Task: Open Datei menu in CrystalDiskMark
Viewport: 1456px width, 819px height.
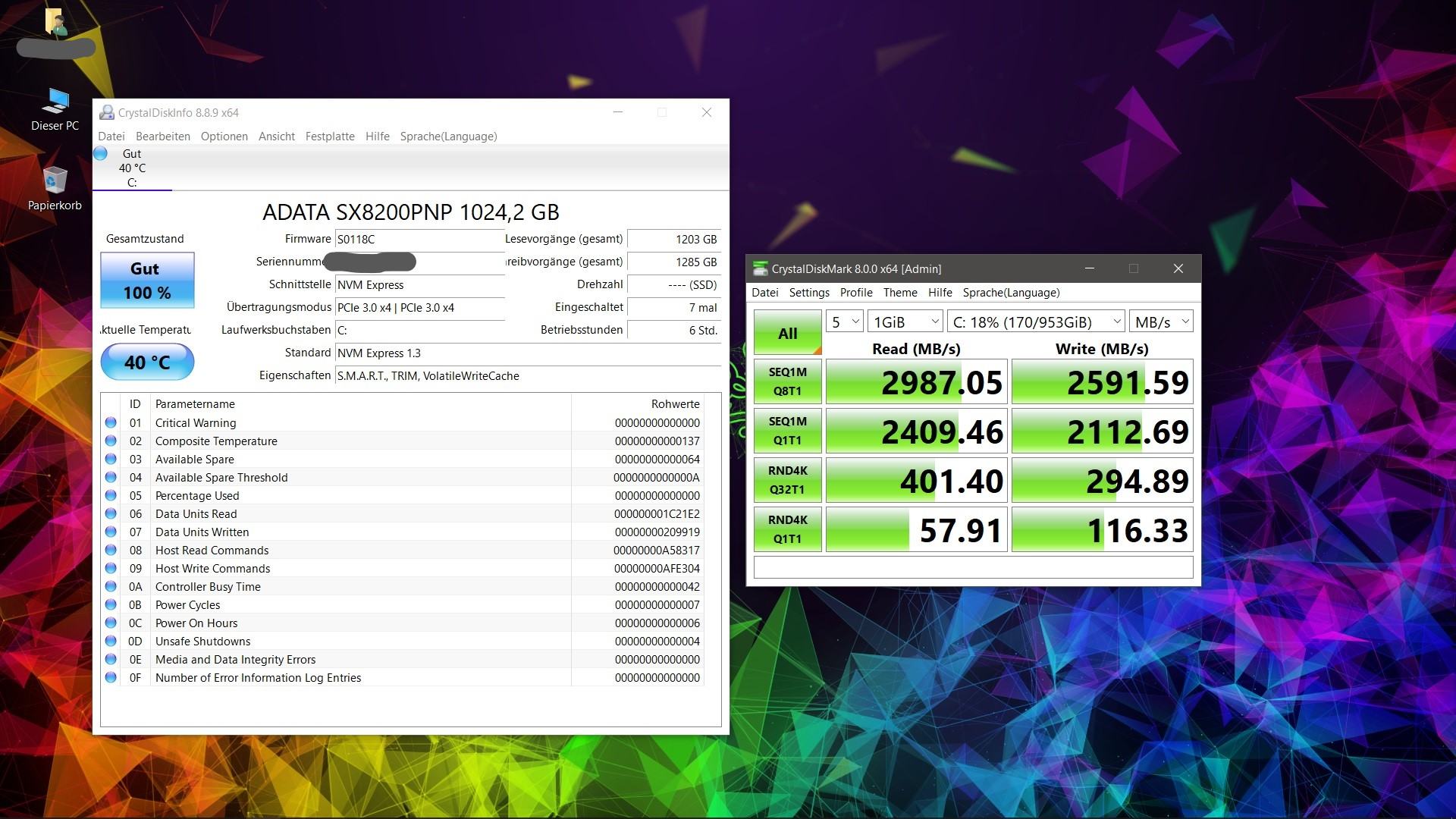Action: click(765, 293)
